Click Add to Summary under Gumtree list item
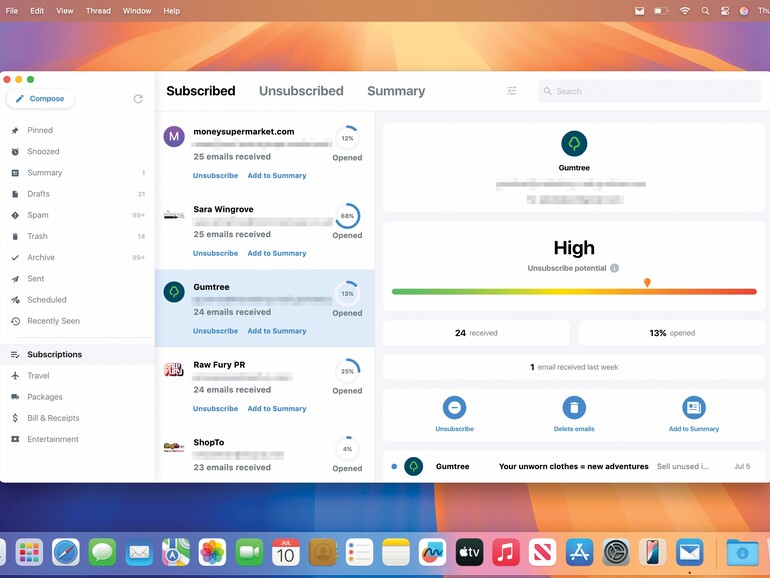 [276, 330]
